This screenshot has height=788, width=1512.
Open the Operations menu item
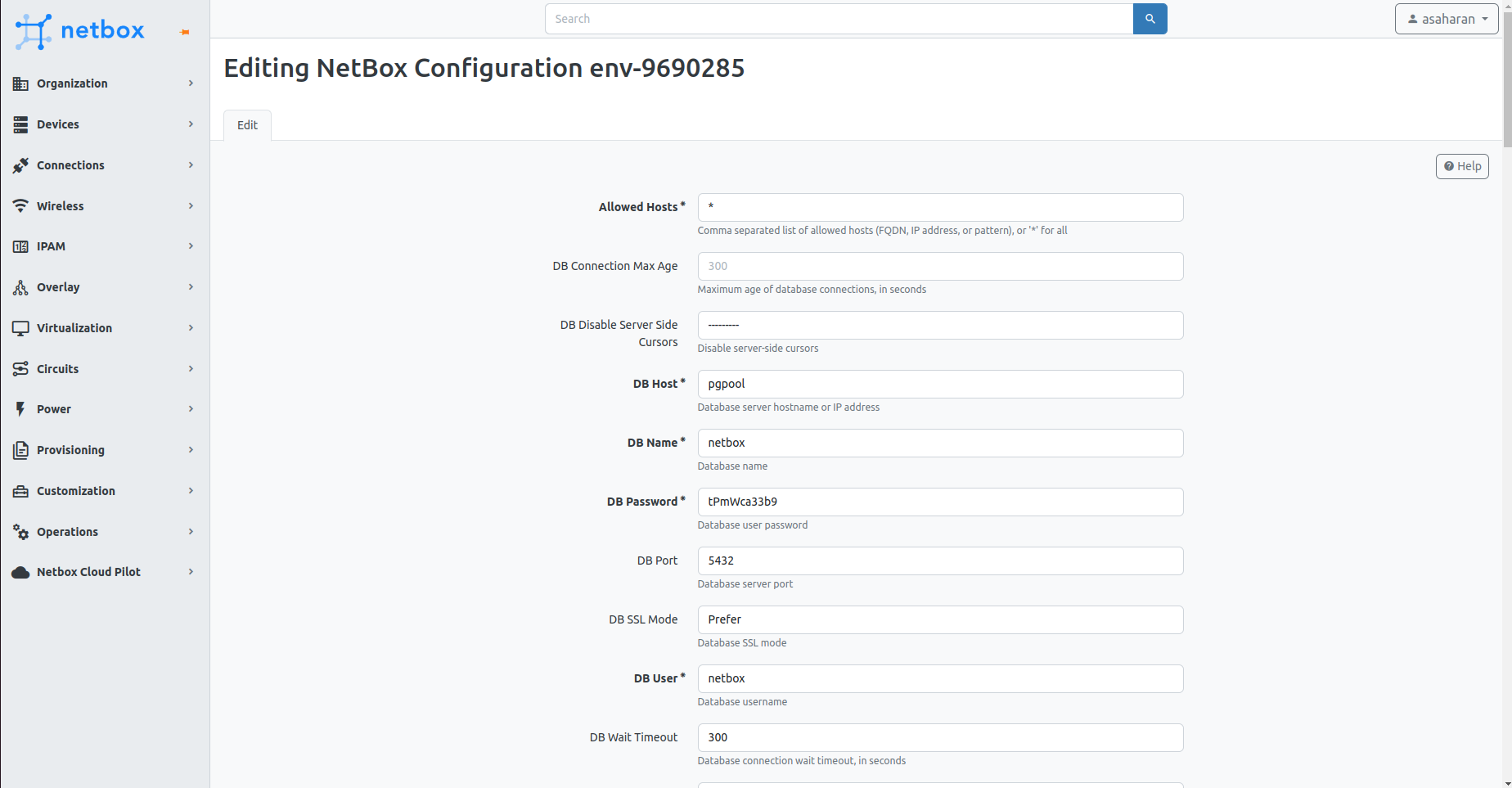105,532
